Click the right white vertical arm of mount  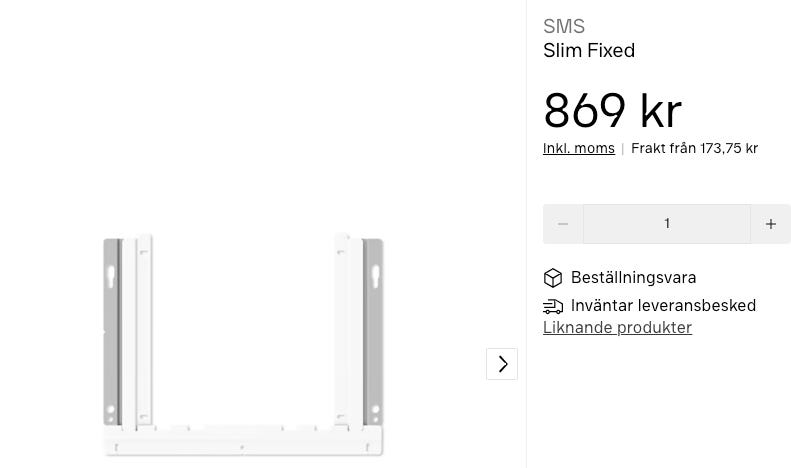coord(343,330)
